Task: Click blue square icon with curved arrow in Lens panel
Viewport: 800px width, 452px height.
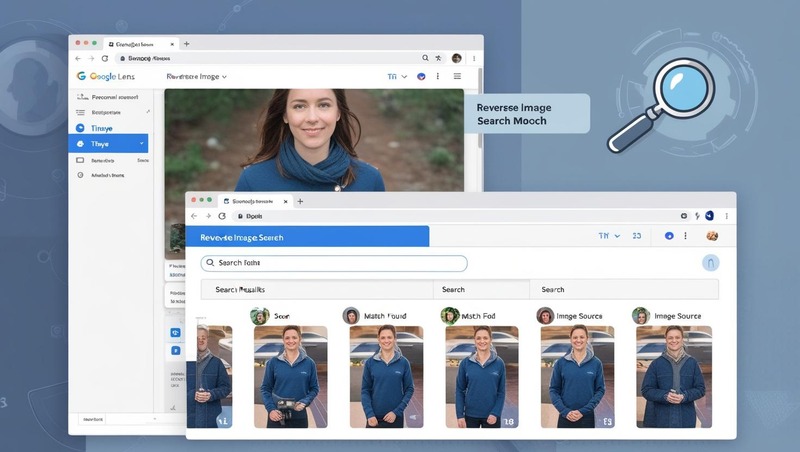Action: [x=176, y=333]
